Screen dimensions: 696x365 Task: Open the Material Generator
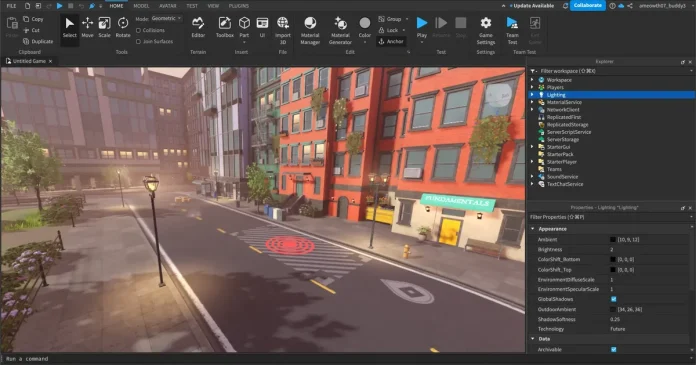pyautogui.click(x=340, y=30)
